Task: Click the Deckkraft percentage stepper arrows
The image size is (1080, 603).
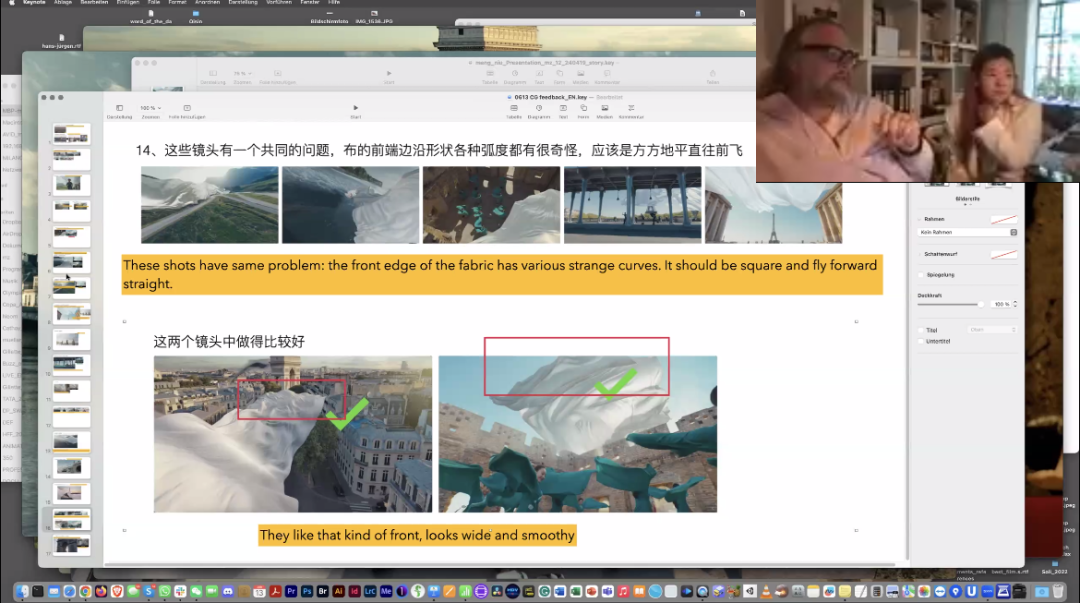Action: point(1015,304)
